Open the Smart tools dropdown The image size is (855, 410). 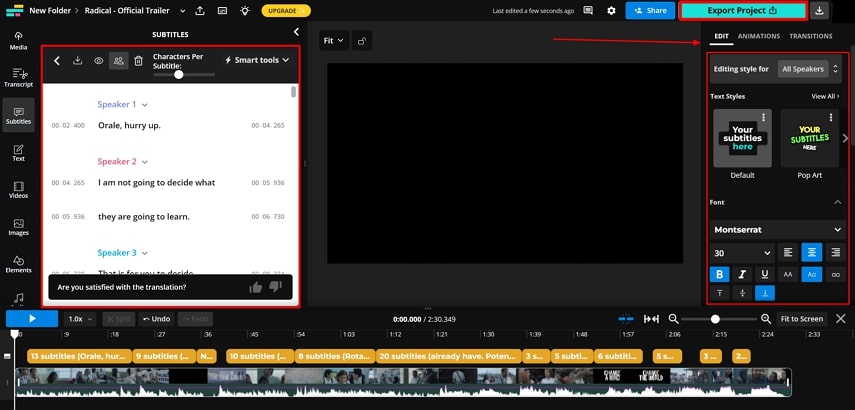click(257, 60)
